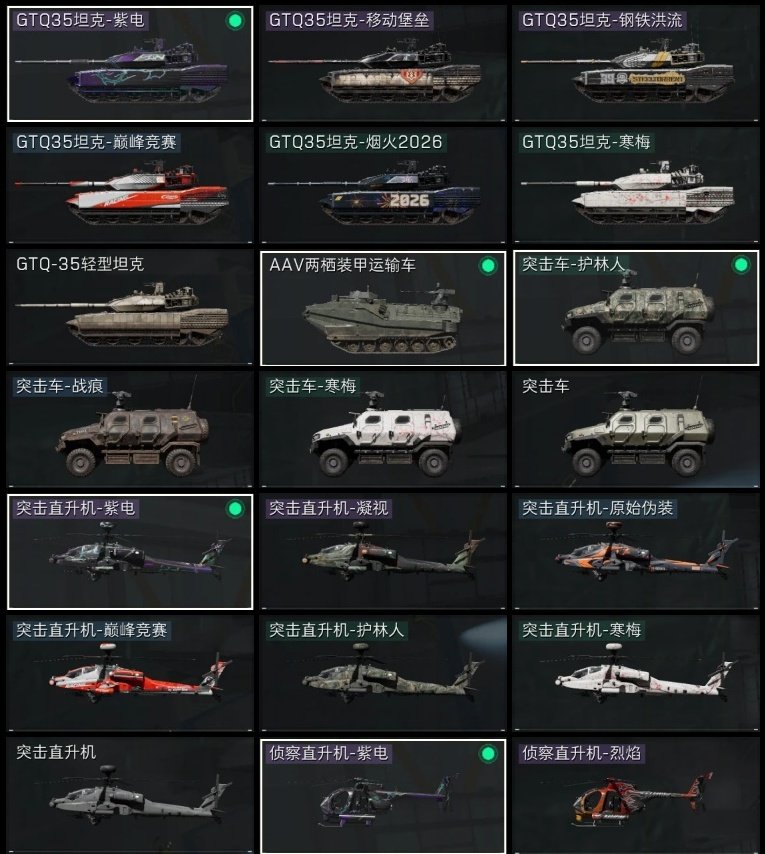Select the GTQ35坦克-巅峰竞赛 red tank

coord(130,185)
